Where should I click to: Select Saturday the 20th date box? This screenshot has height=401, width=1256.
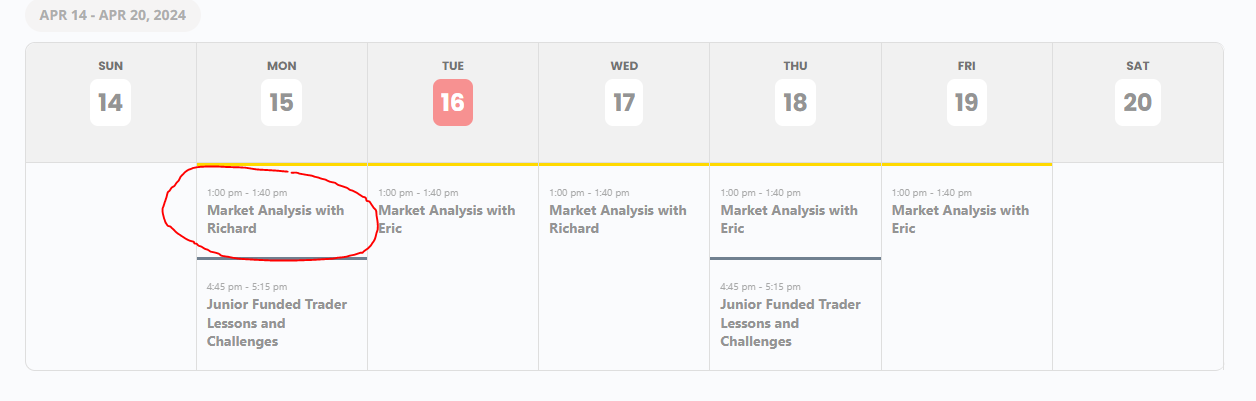coord(1138,102)
